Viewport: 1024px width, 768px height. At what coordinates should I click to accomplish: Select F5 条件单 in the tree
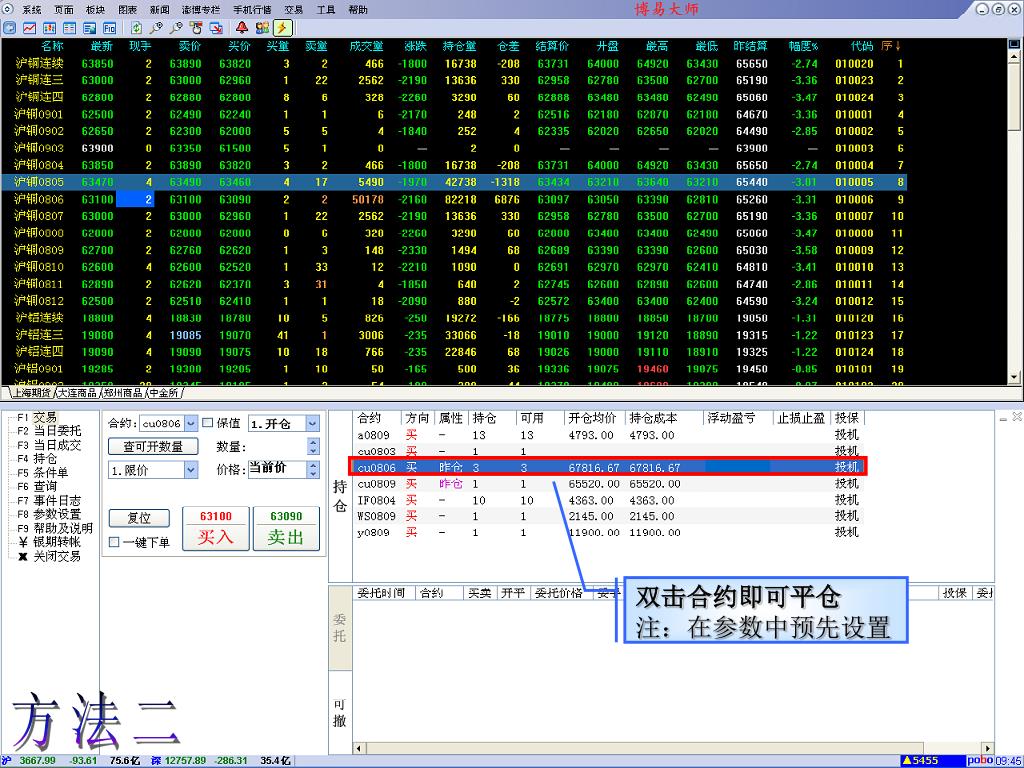pyautogui.click(x=42, y=473)
